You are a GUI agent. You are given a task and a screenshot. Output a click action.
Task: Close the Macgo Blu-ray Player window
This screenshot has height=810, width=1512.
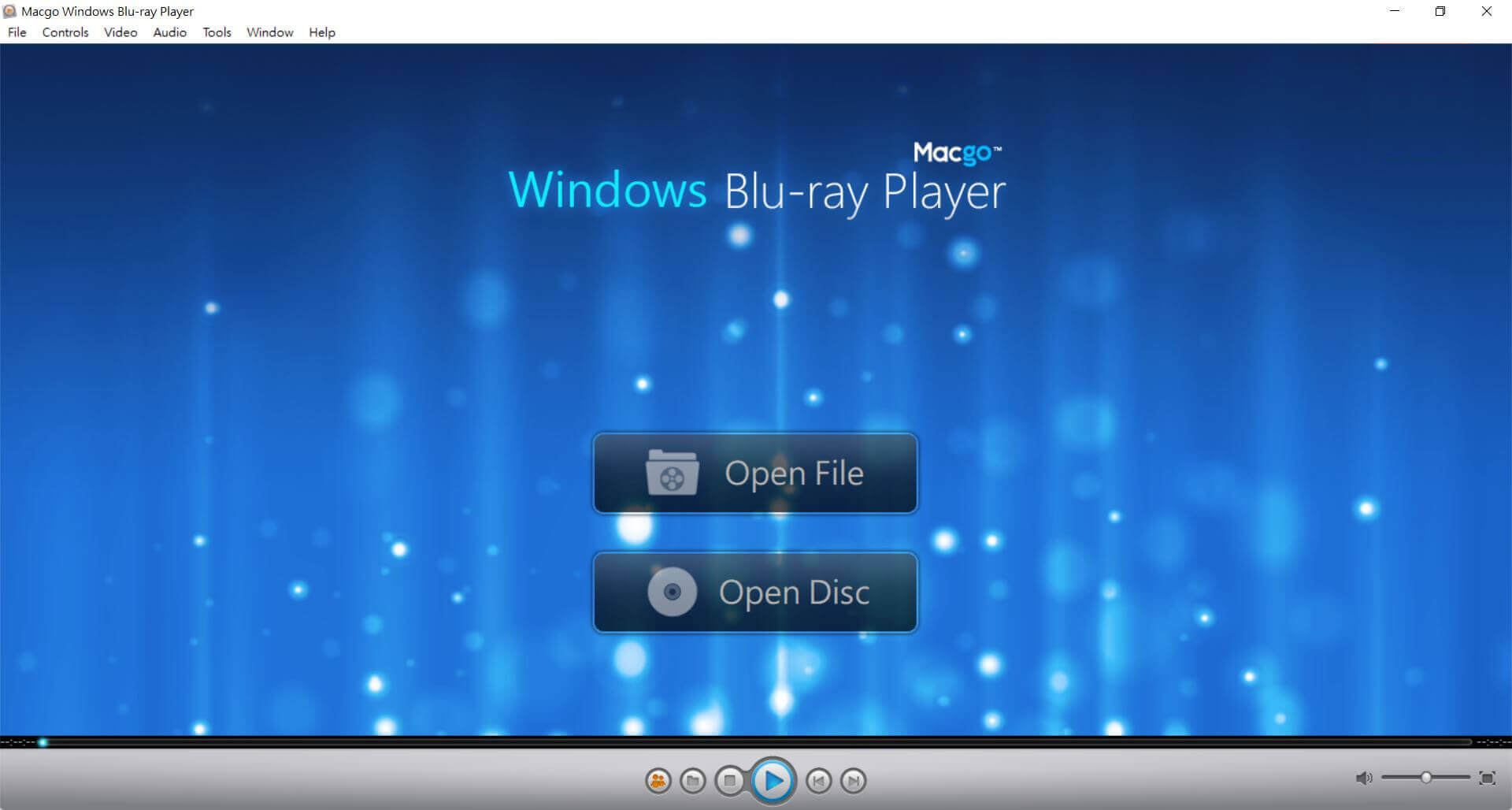[x=1487, y=11]
